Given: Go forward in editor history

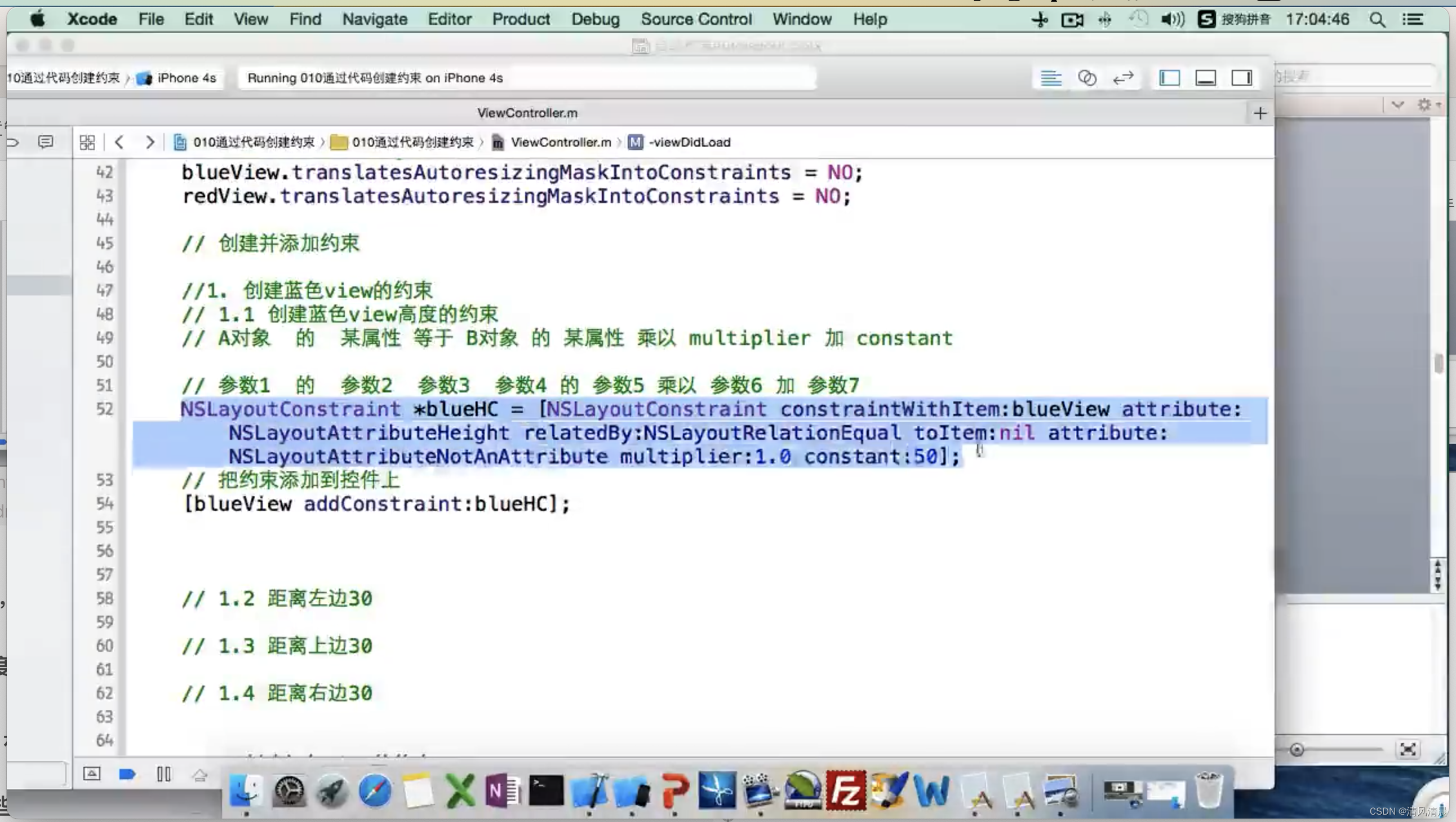Looking at the screenshot, I should coord(149,142).
